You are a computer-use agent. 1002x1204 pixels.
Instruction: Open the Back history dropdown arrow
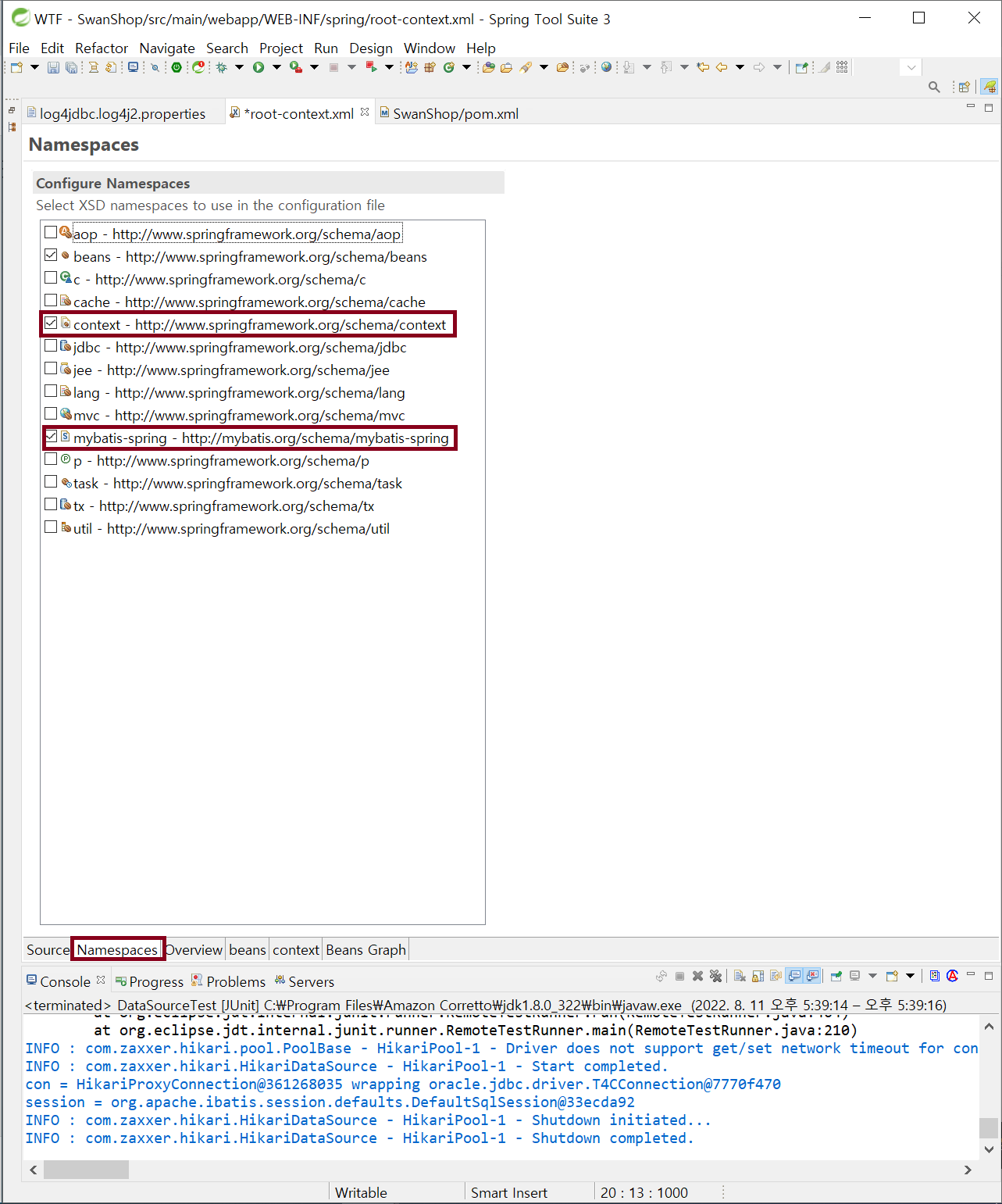pos(740,67)
